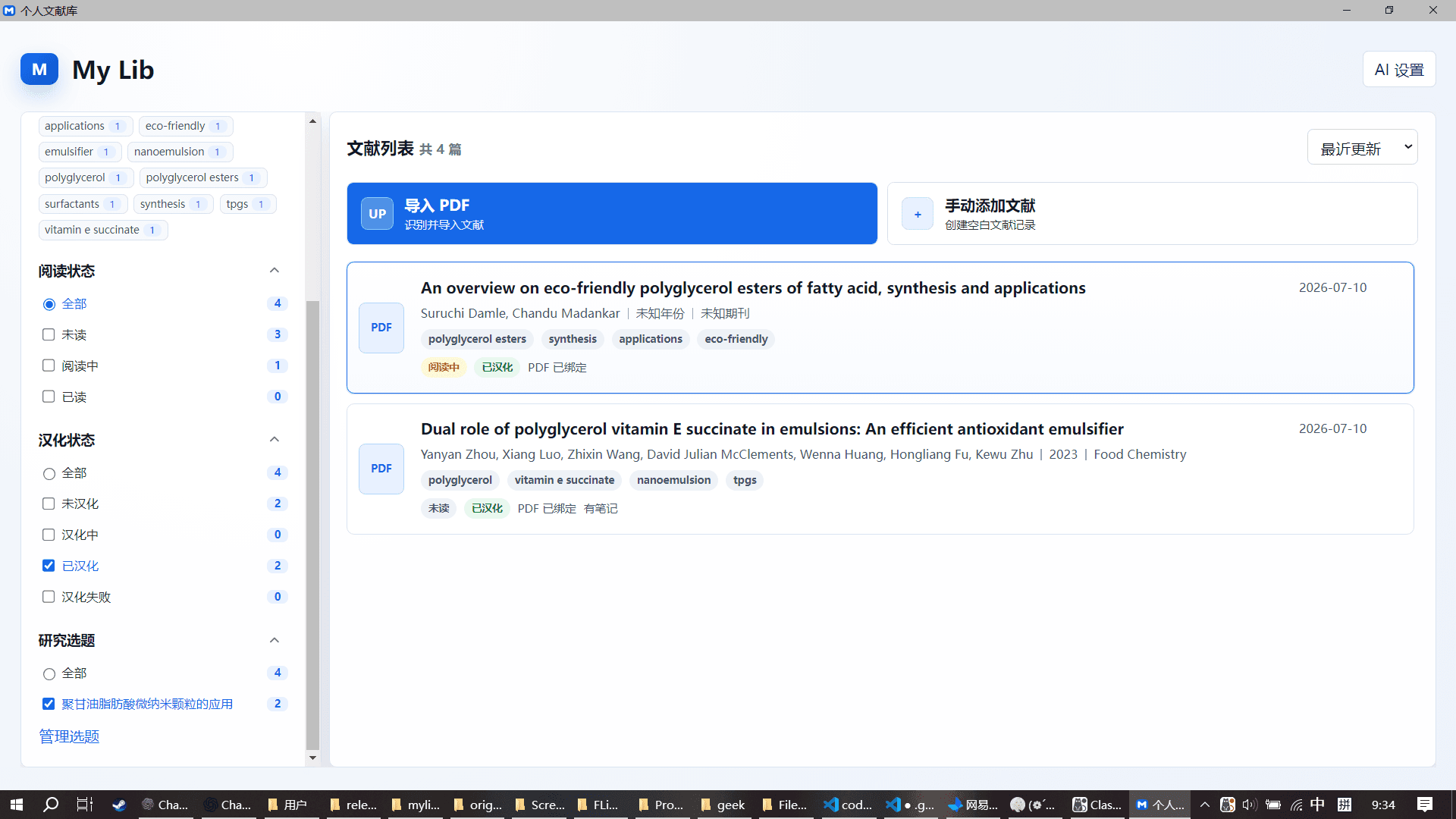Screen dimensions: 1456x819
Task: Collapse the 阅读状态 section
Action: [x=275, y=271]
